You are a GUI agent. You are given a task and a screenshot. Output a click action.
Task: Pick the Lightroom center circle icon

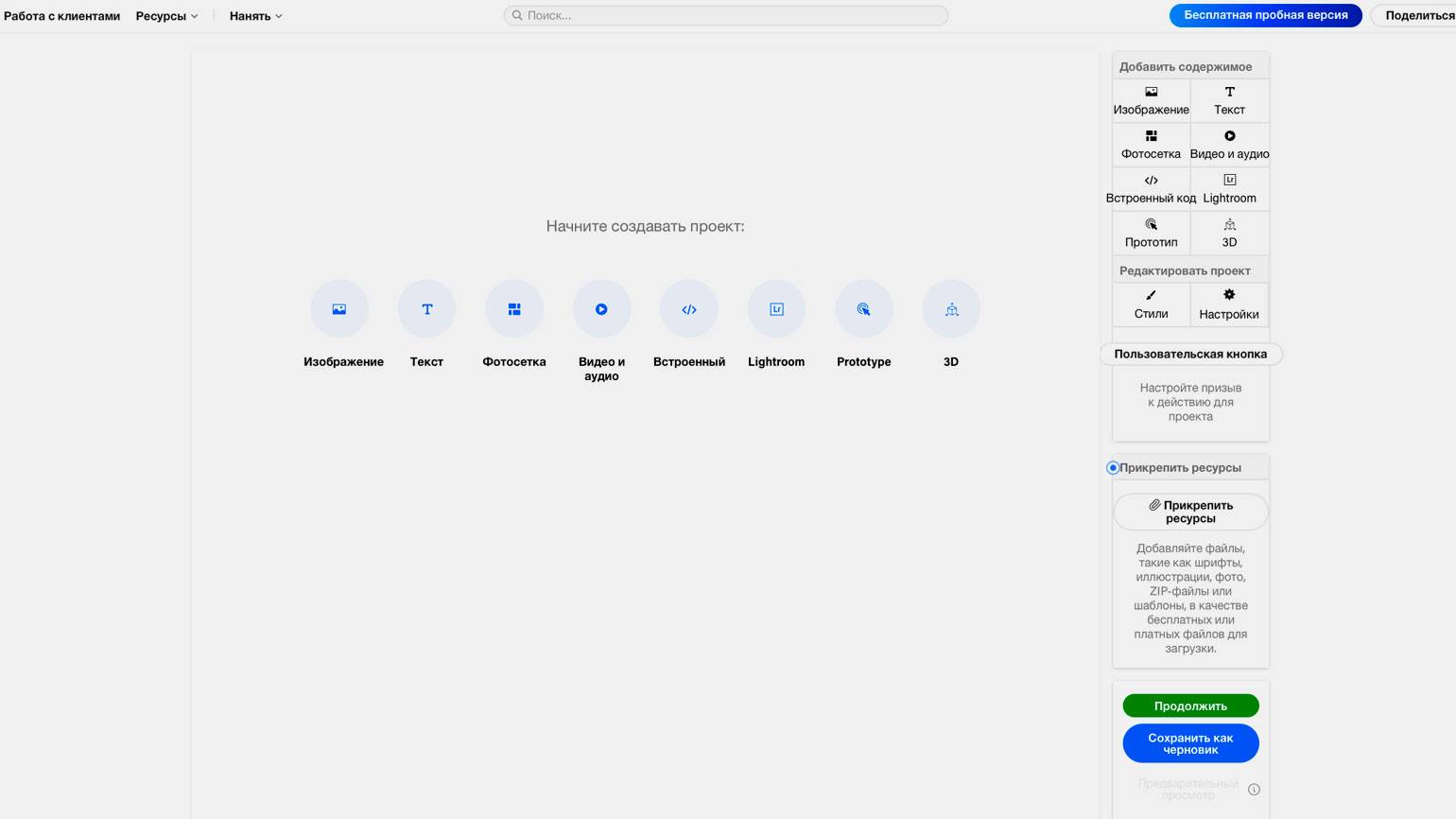pyautogui.click(x=776, y=309)
